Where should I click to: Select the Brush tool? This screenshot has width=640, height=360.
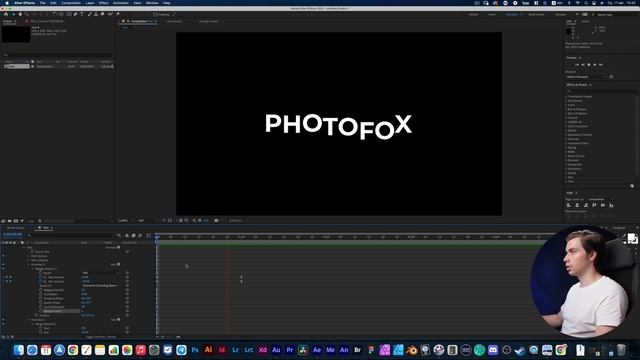pyautogui.click(x=90, y=14)
